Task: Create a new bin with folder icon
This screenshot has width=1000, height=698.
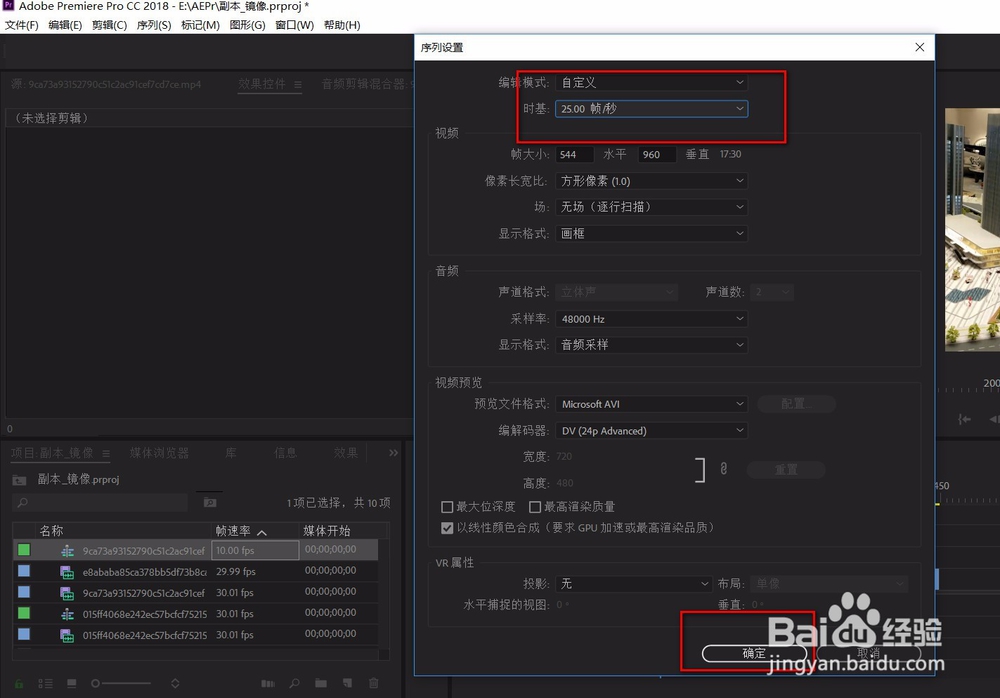Action: point(321,683)
